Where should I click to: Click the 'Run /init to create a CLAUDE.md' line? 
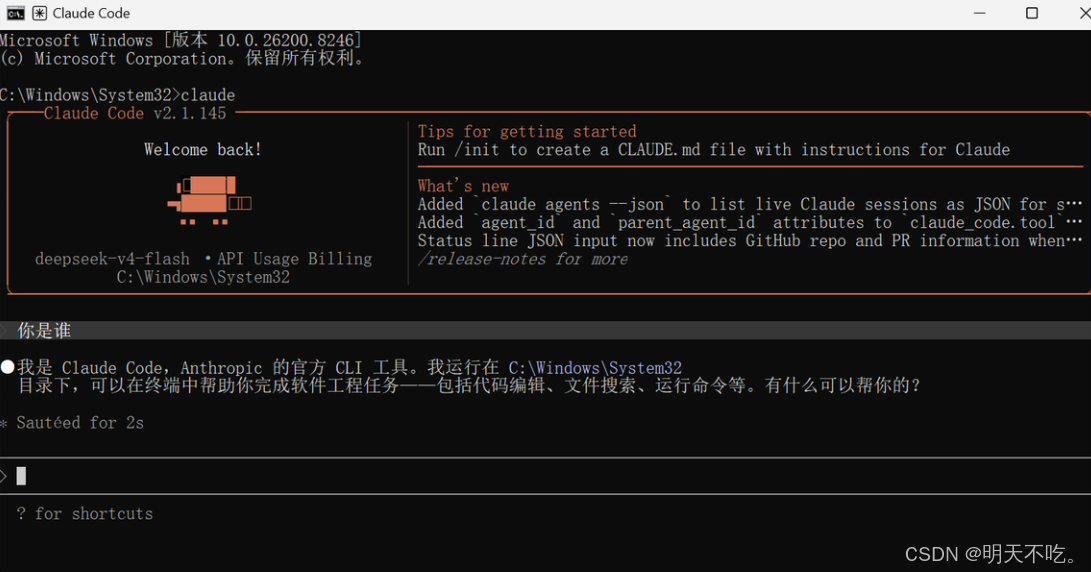(x=713, y=150)
